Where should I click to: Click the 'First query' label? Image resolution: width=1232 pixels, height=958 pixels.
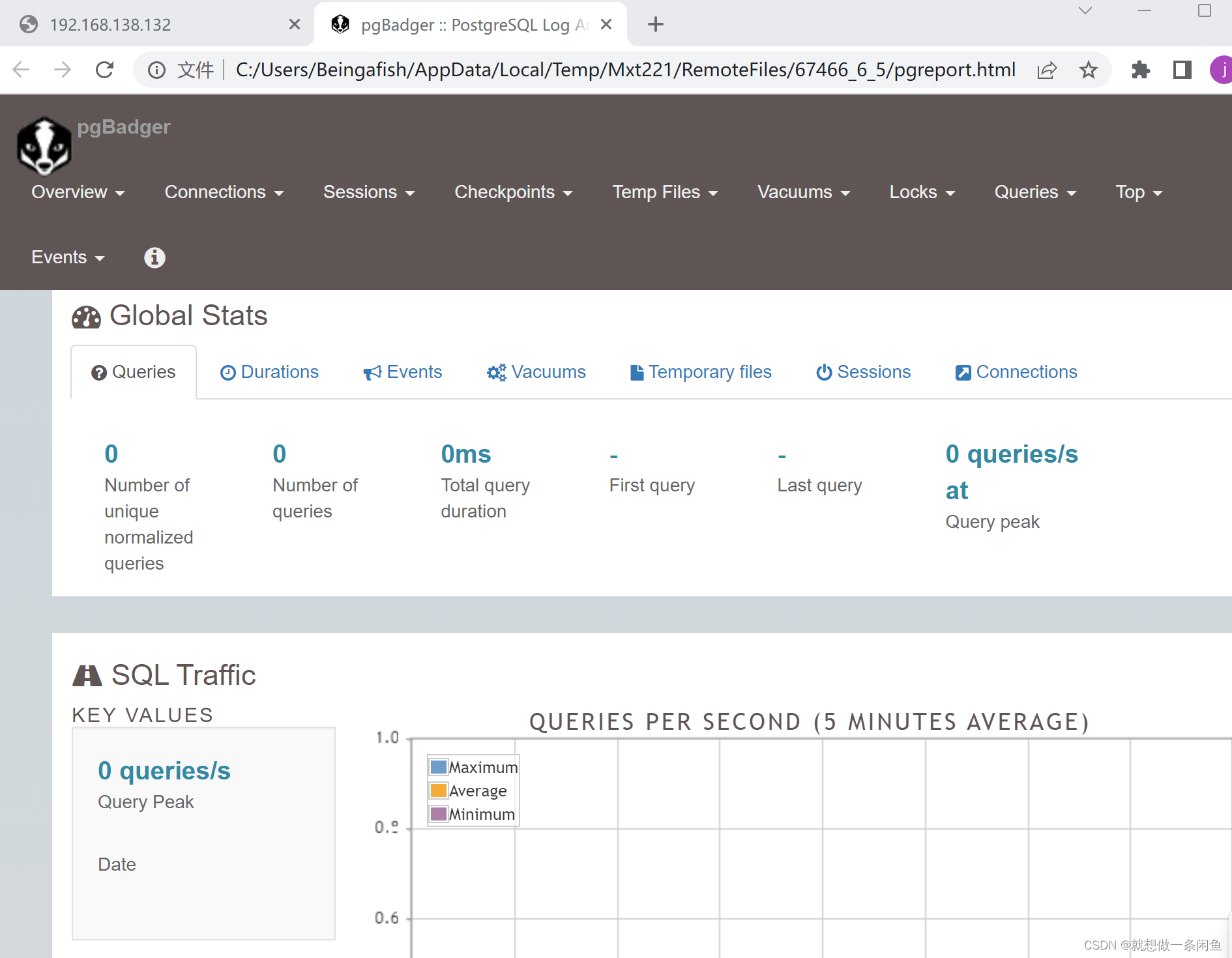pyautogui.click(x=652, y=486)
